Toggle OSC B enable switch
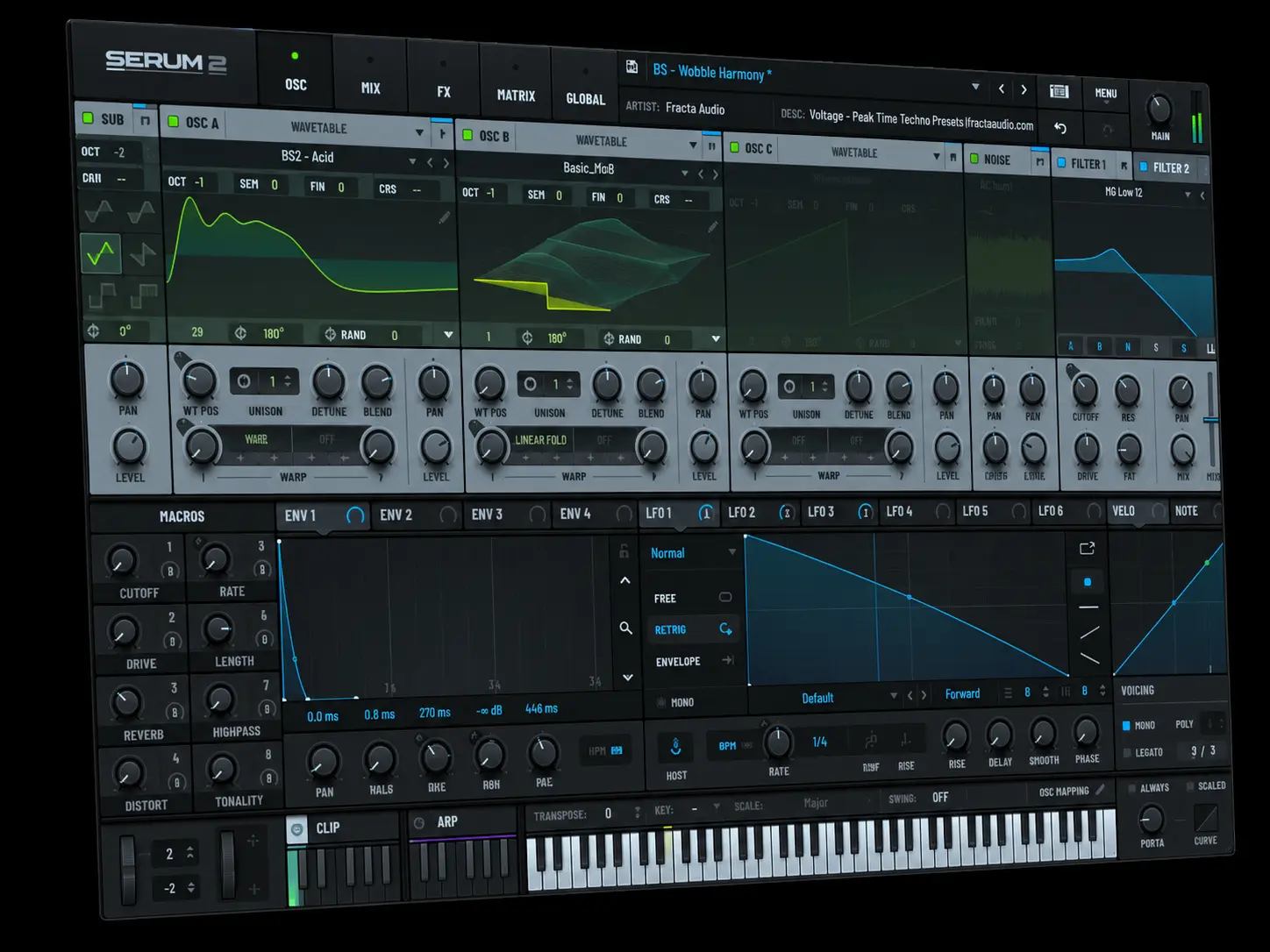The image size is (1270, 952). (x=467, y=135)
